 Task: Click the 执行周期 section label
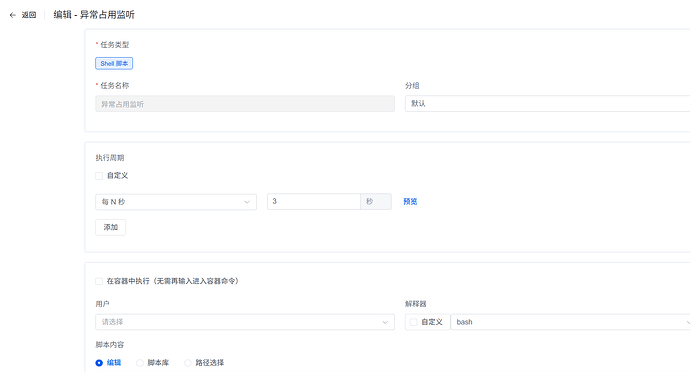(x=110, y=158)
